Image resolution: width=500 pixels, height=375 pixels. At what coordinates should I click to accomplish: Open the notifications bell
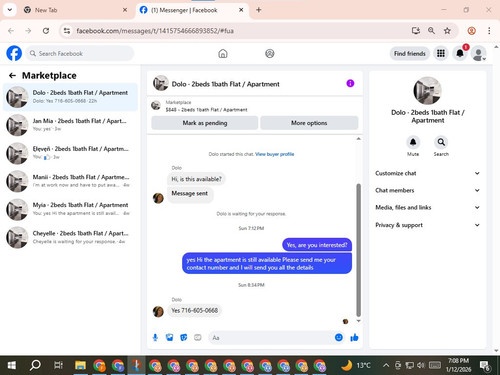(460, 53)
